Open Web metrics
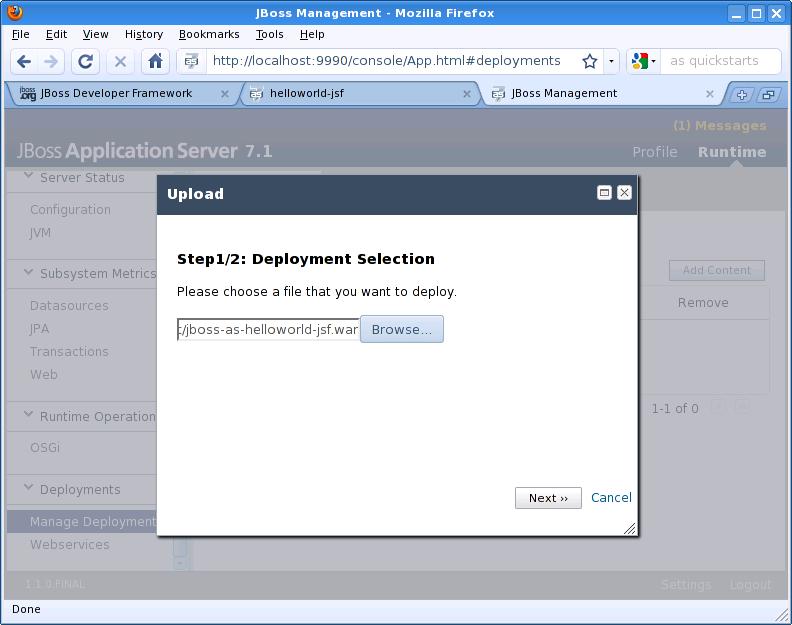Screen dimensions: 792x625 44,375
